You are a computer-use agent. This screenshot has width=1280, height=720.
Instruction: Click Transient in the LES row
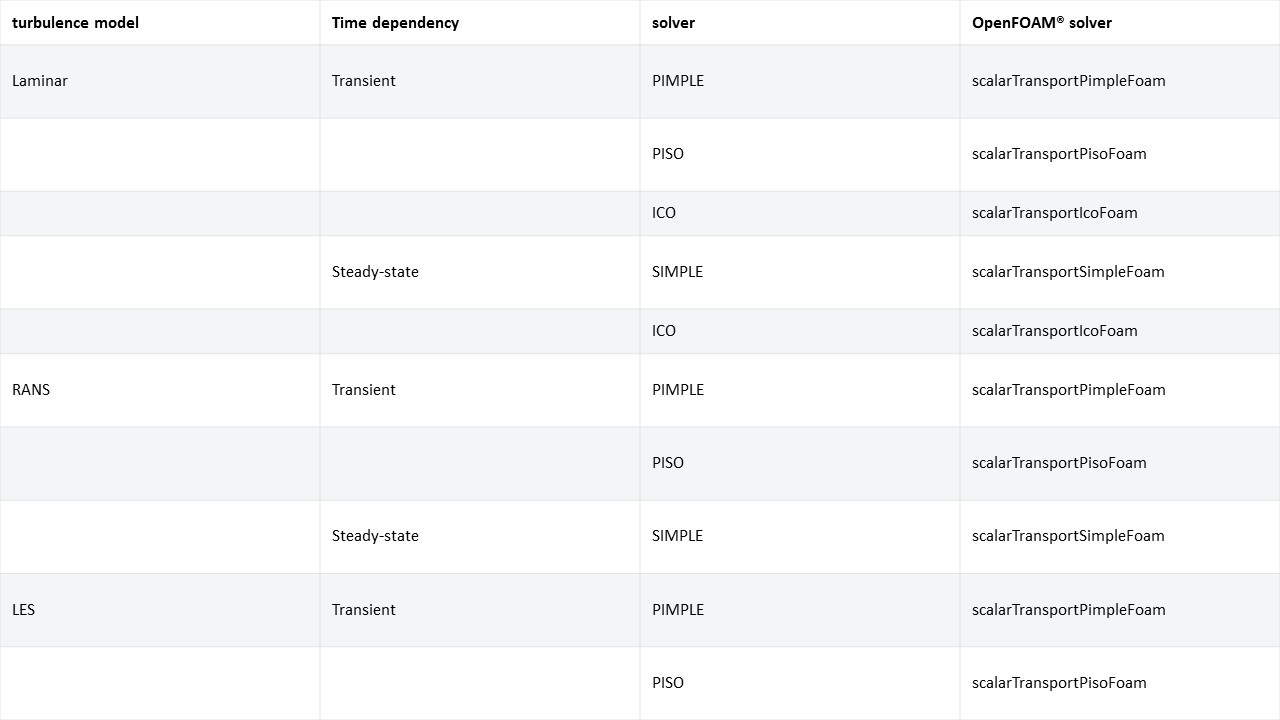point(364,610)
